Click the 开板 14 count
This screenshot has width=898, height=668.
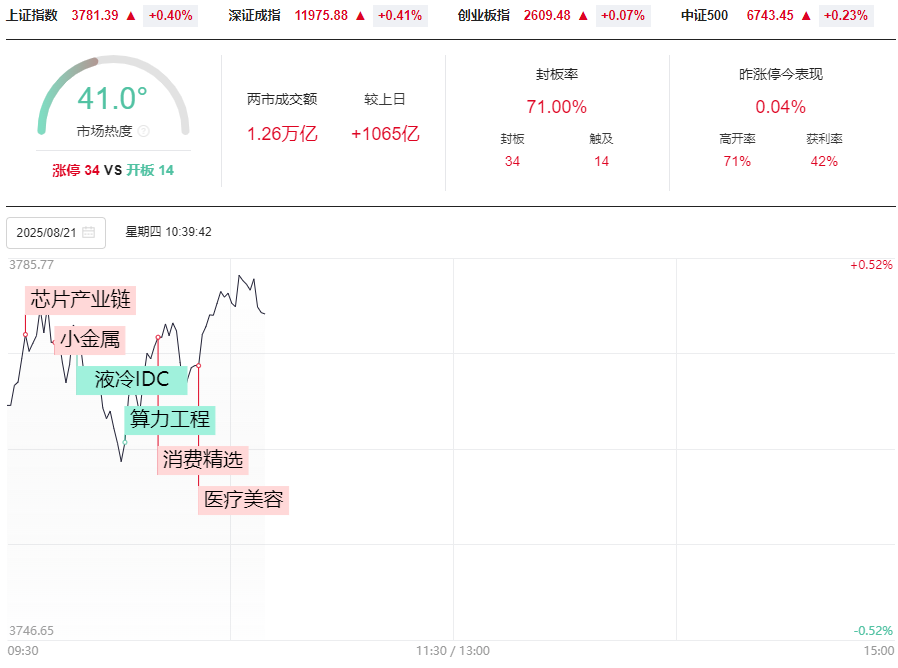pyautogui.click(x=150, y=170)
